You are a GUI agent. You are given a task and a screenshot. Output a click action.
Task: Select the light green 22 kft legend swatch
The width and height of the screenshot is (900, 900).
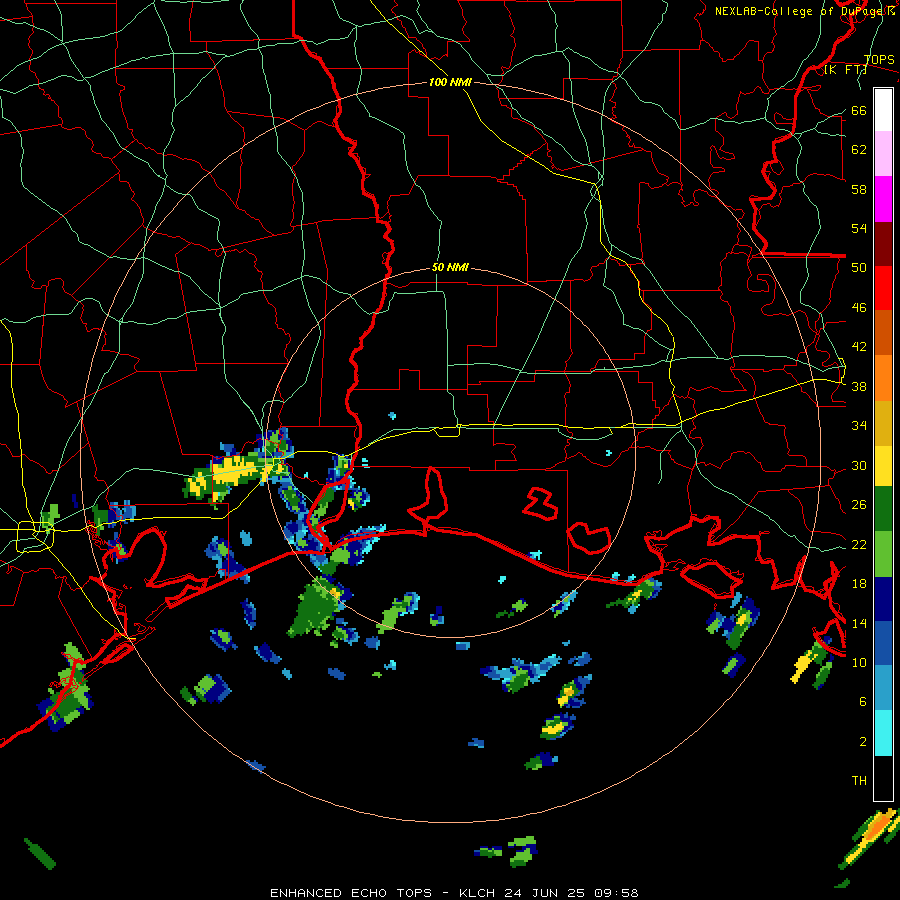click(883, 554)
